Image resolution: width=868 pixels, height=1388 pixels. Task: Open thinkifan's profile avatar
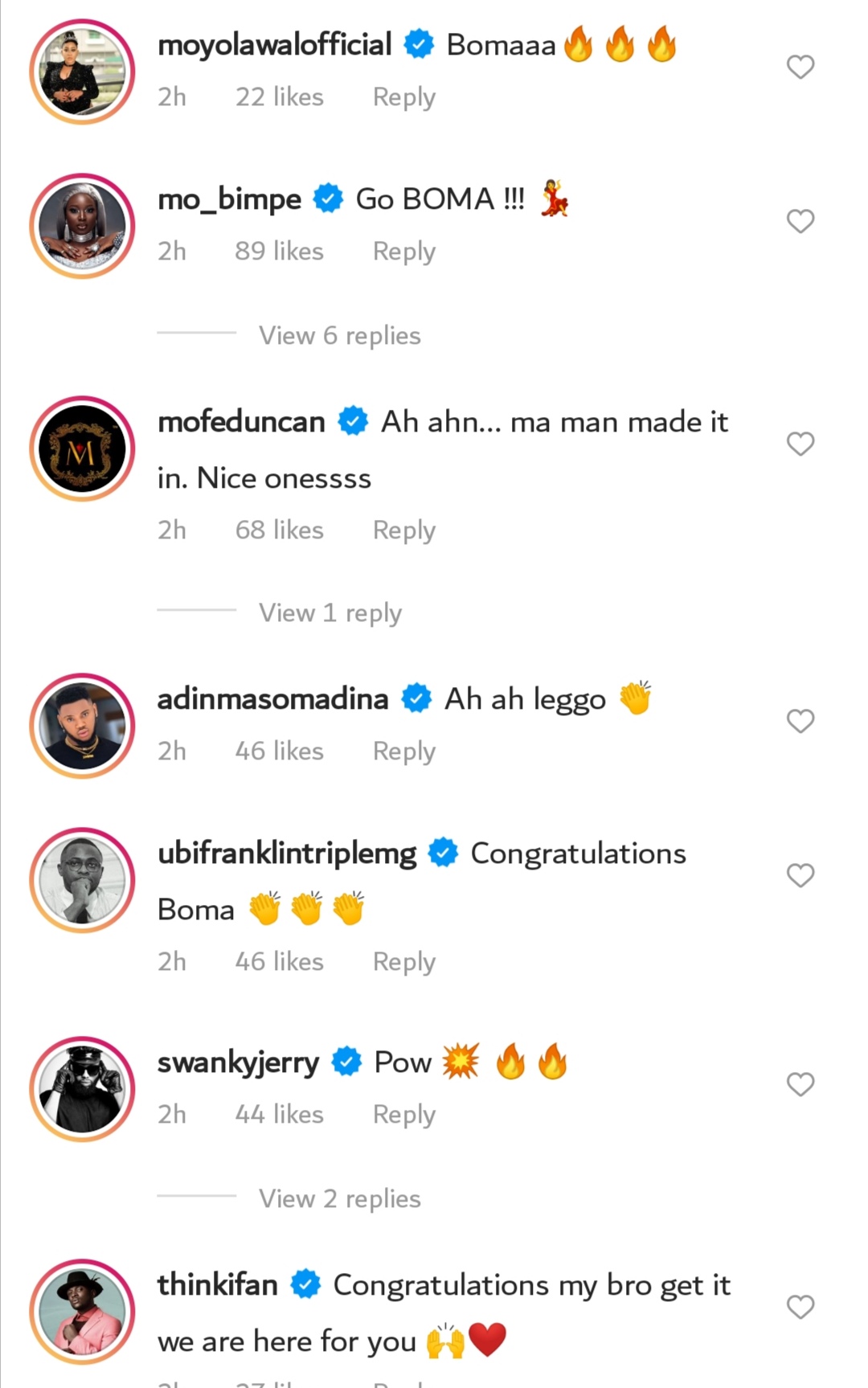82,1312
